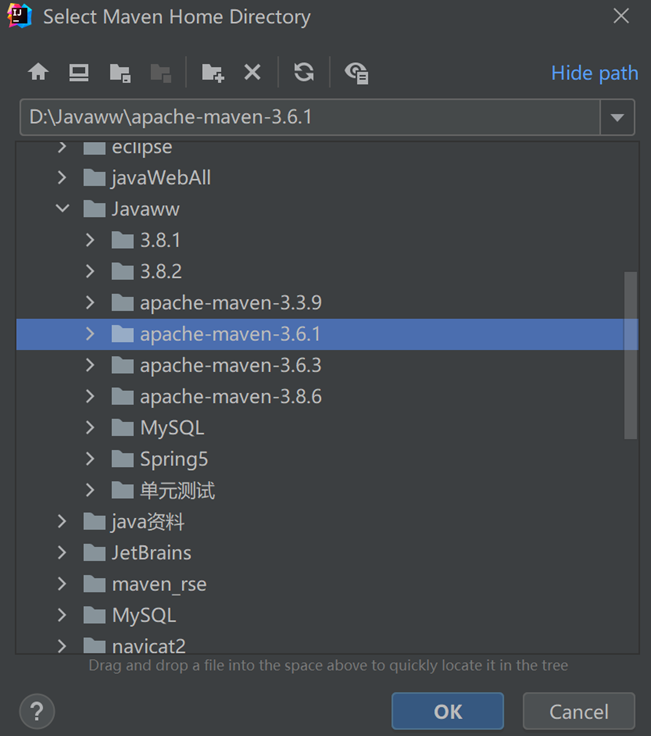Collapse the Javaww folder

(x=62, y=208)
